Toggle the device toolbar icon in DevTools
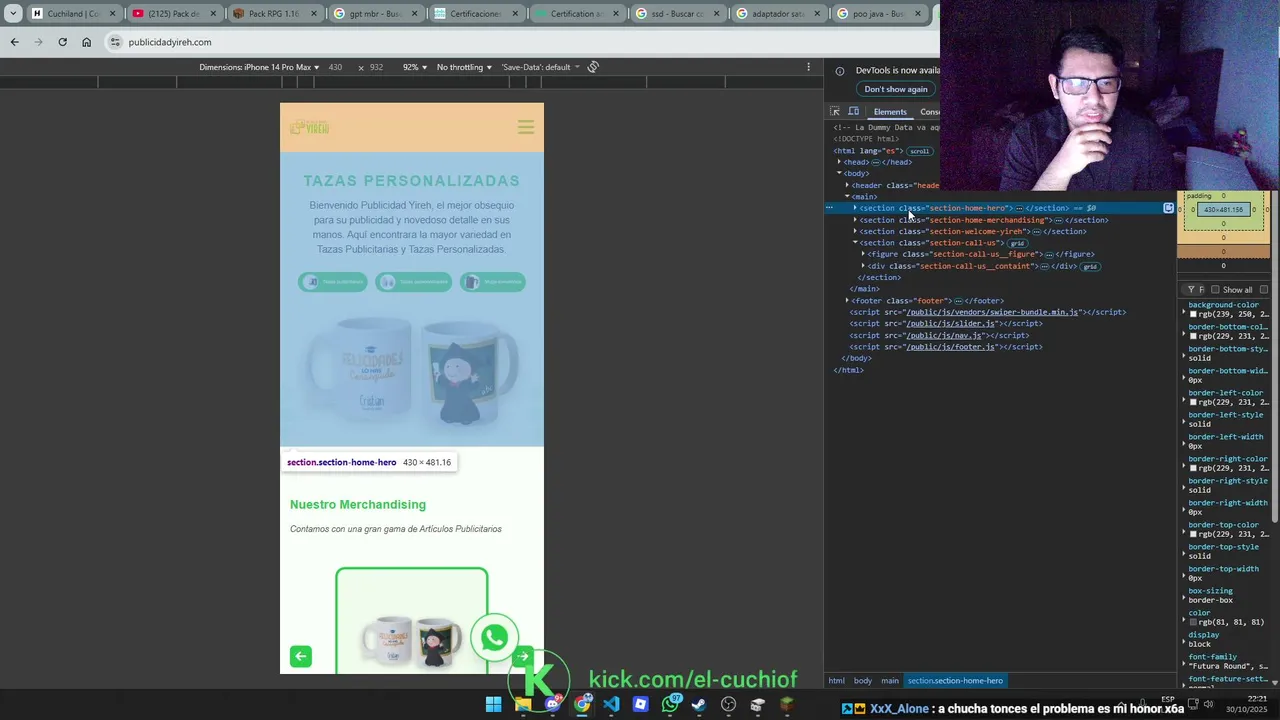1280x720 pixels. click(x=854, y=112)
